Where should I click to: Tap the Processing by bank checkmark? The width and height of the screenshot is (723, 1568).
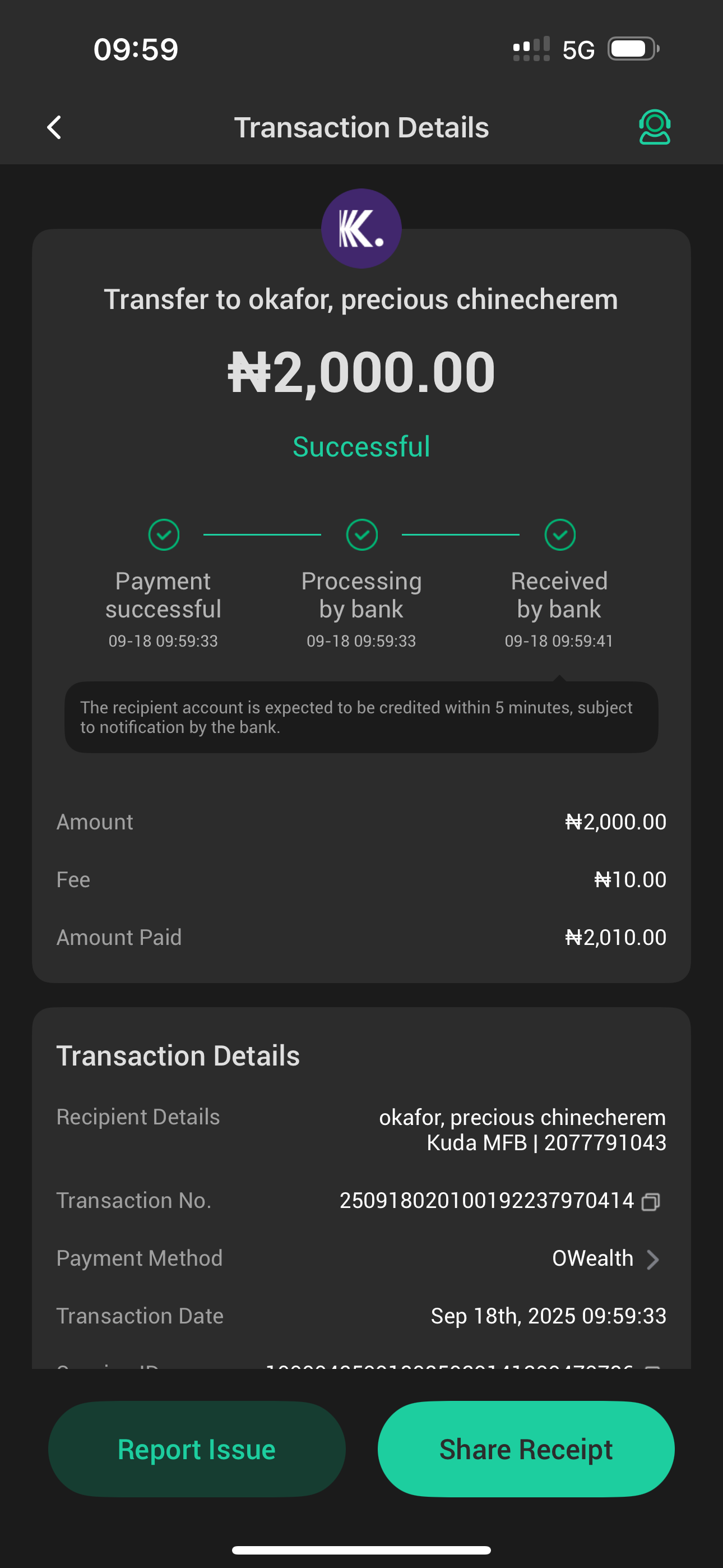click(361, 535)
